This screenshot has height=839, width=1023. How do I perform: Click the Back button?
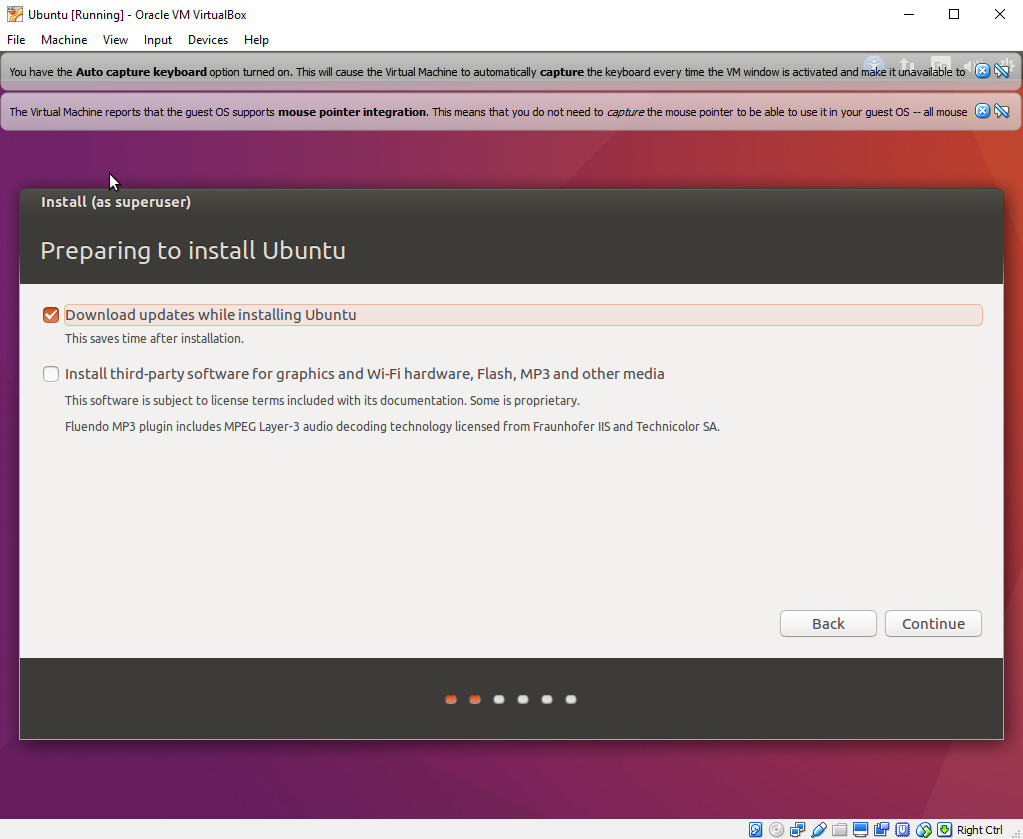pos(828,624)
